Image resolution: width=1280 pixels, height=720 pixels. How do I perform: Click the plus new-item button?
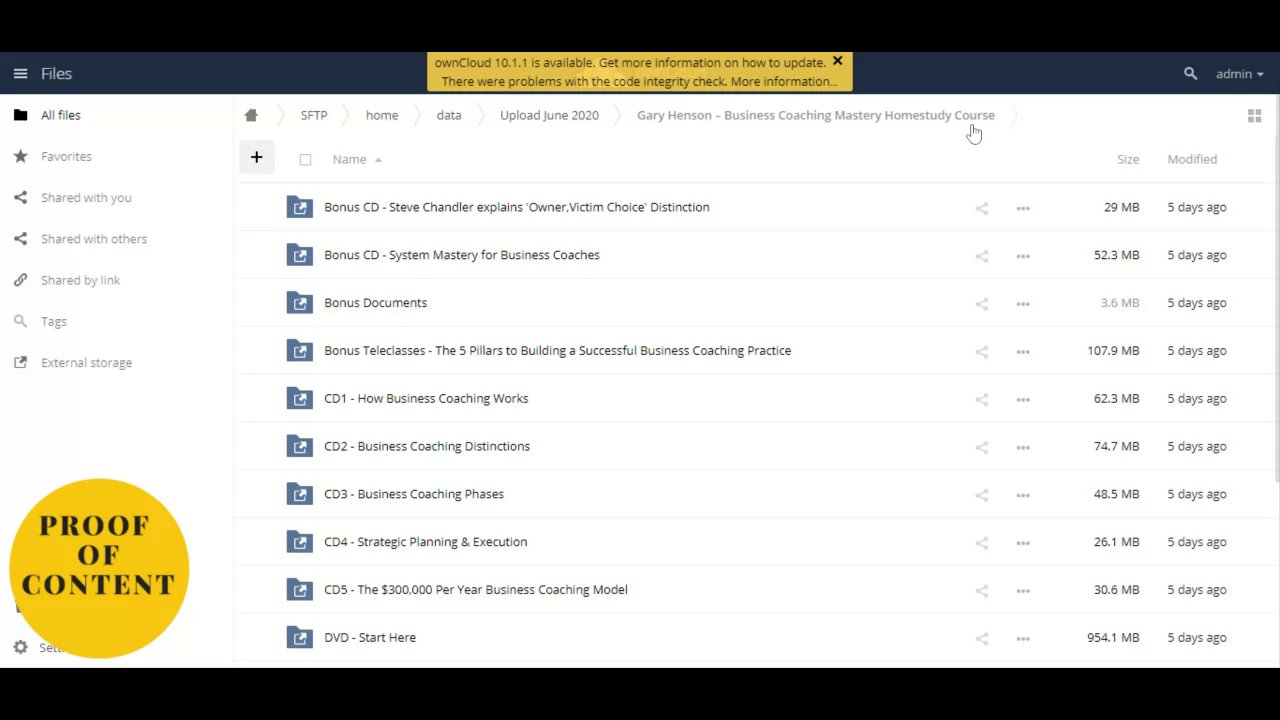[256, 157]
